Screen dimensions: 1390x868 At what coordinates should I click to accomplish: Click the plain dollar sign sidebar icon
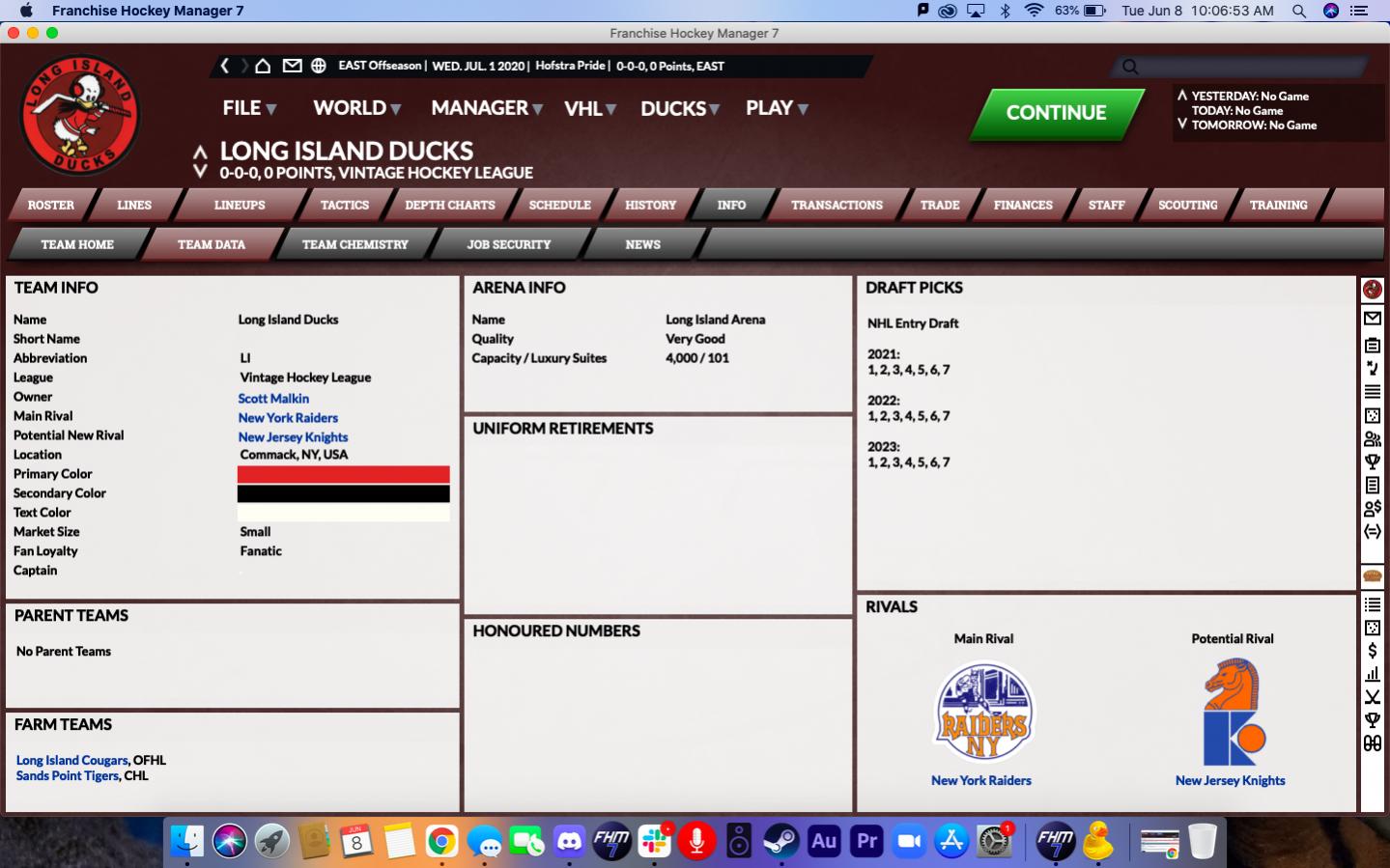[x=1372, y=651]
